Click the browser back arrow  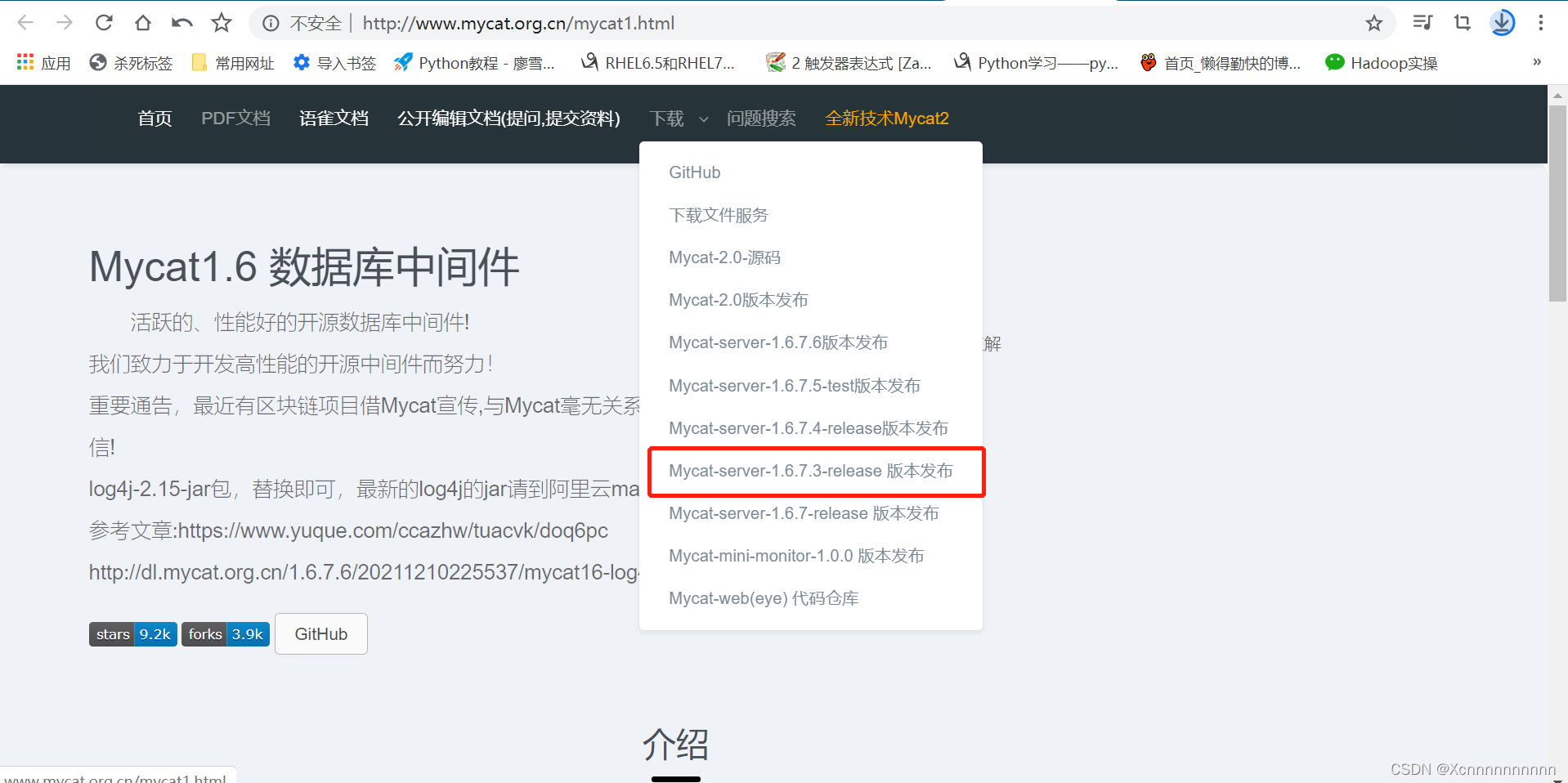(x=25, y=23)
